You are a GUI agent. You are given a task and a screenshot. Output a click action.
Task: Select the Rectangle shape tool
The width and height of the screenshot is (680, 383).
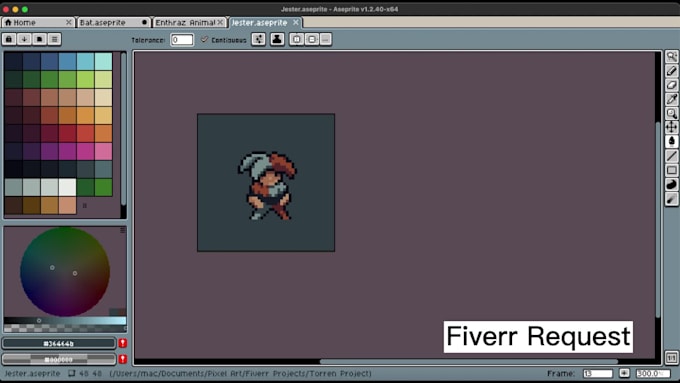tap(671, 170)
